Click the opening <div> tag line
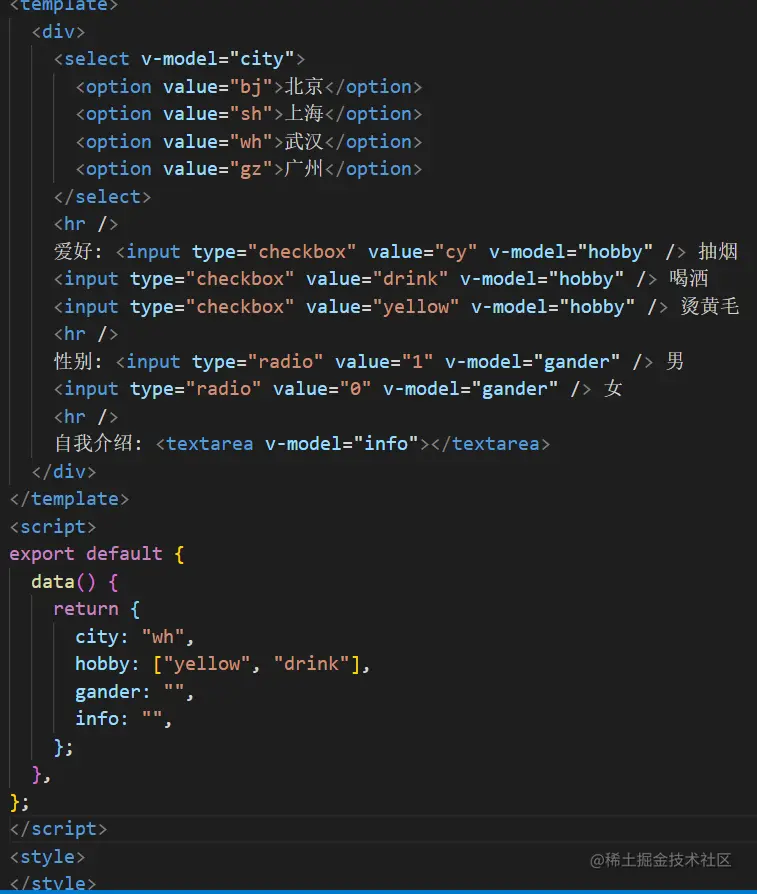Image resolution: width=757 pixels, height=894 pixels. (58, 31)
